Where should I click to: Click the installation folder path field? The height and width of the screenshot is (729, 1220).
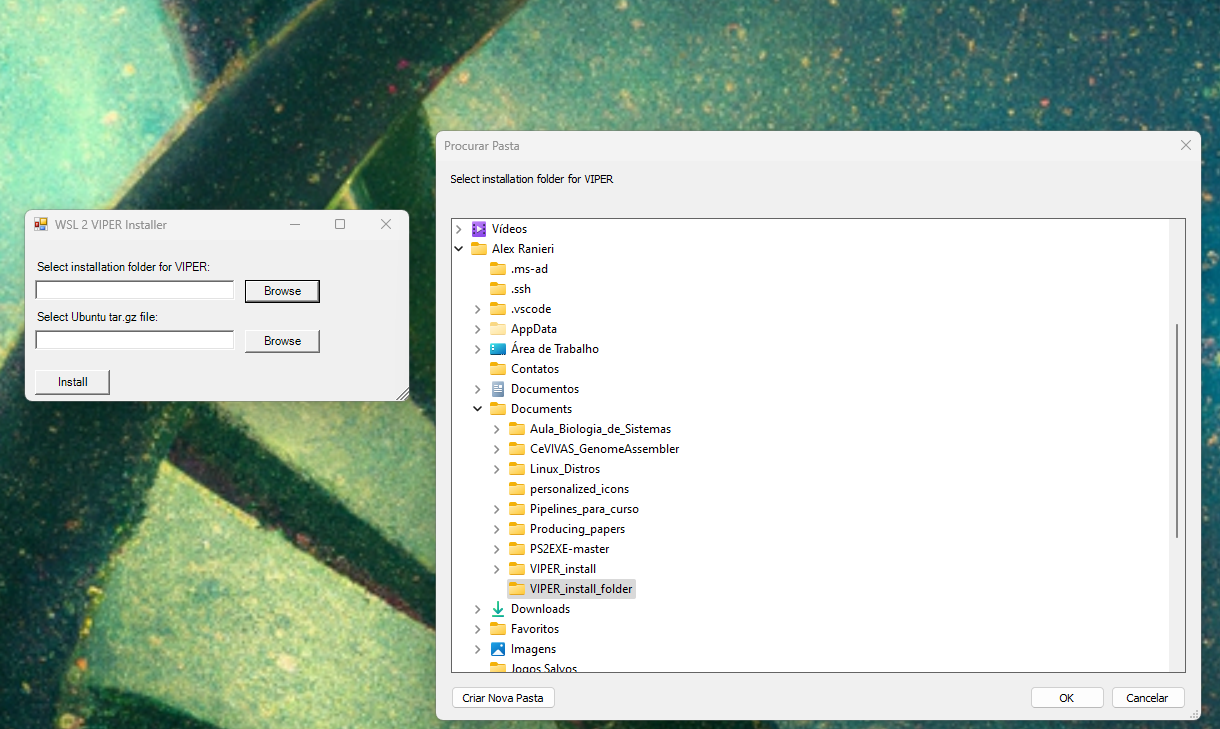[134, 290]
